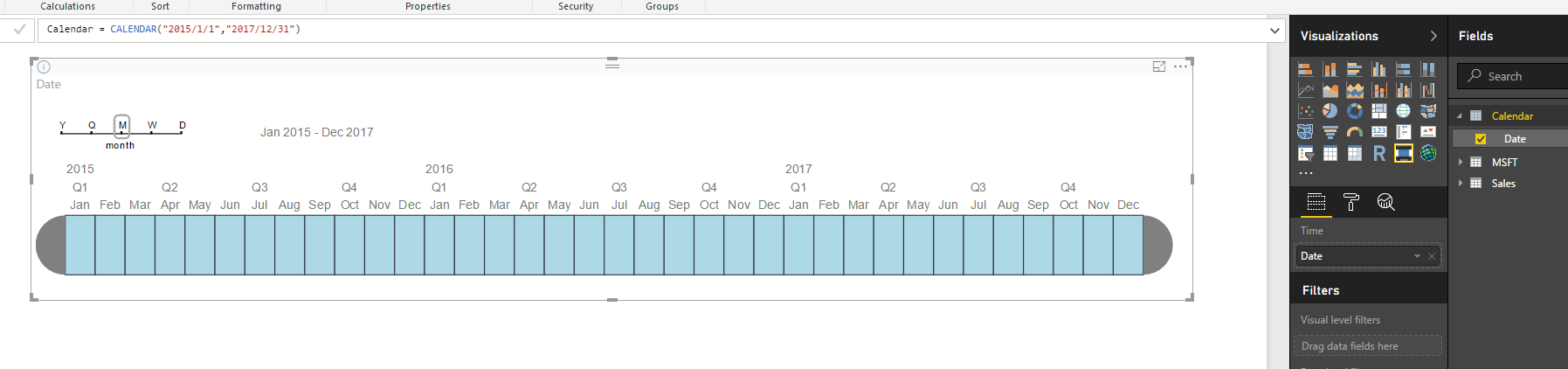The height and width of the screenshot is (369, 1568).
Task: Select the card (123) visual
Action: pos(1378,132)
